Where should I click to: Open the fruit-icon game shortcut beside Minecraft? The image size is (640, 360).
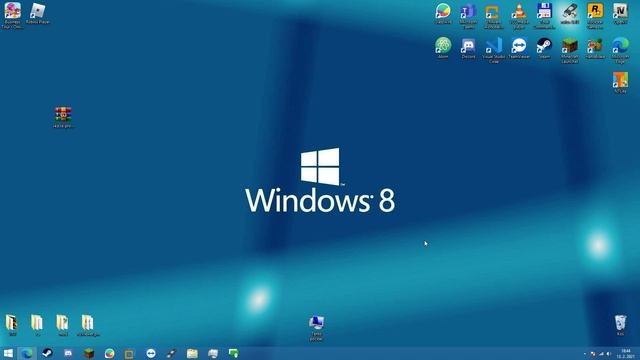[595, 48]
